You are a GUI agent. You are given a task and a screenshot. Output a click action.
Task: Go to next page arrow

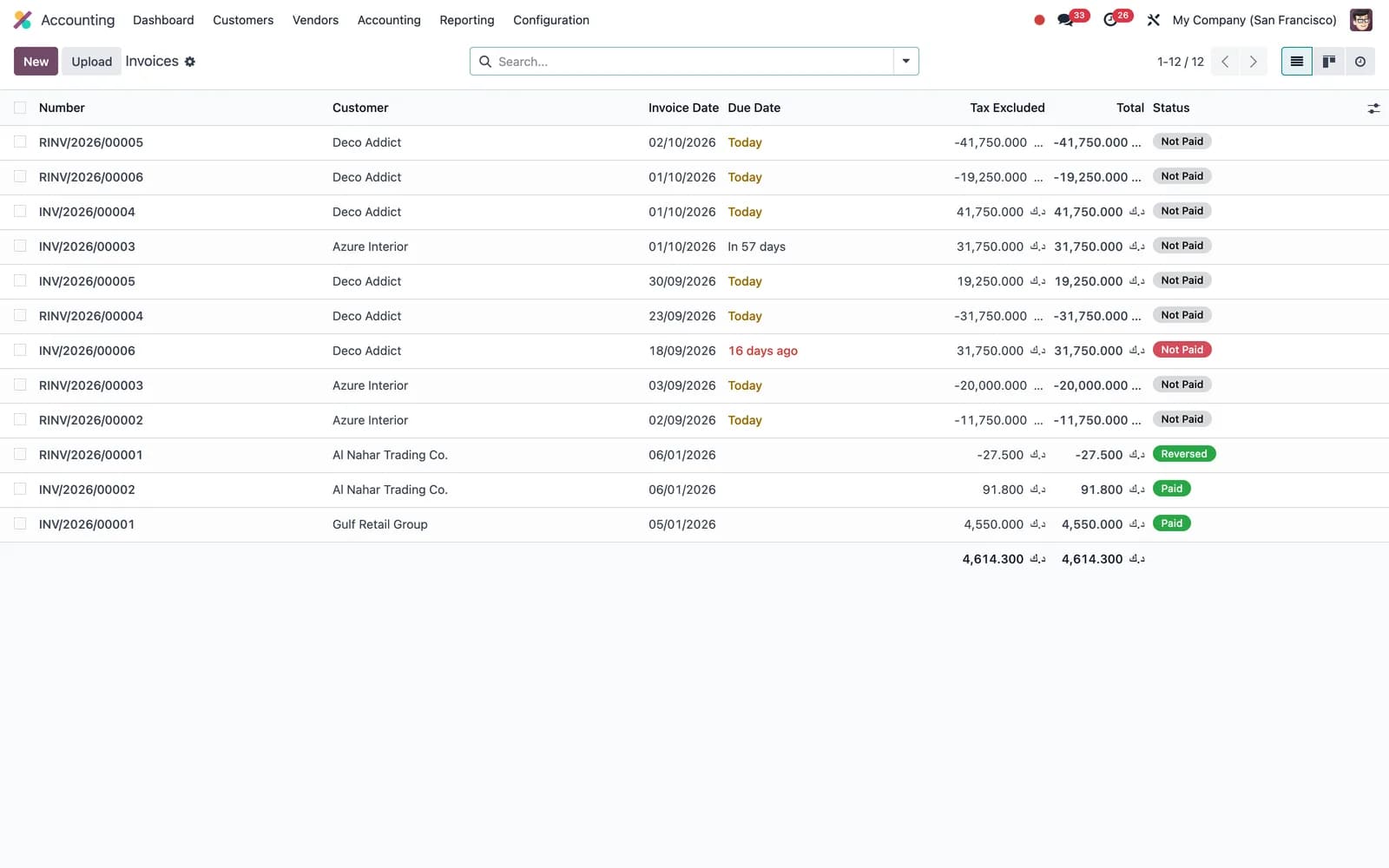[x=1253, y=62]
